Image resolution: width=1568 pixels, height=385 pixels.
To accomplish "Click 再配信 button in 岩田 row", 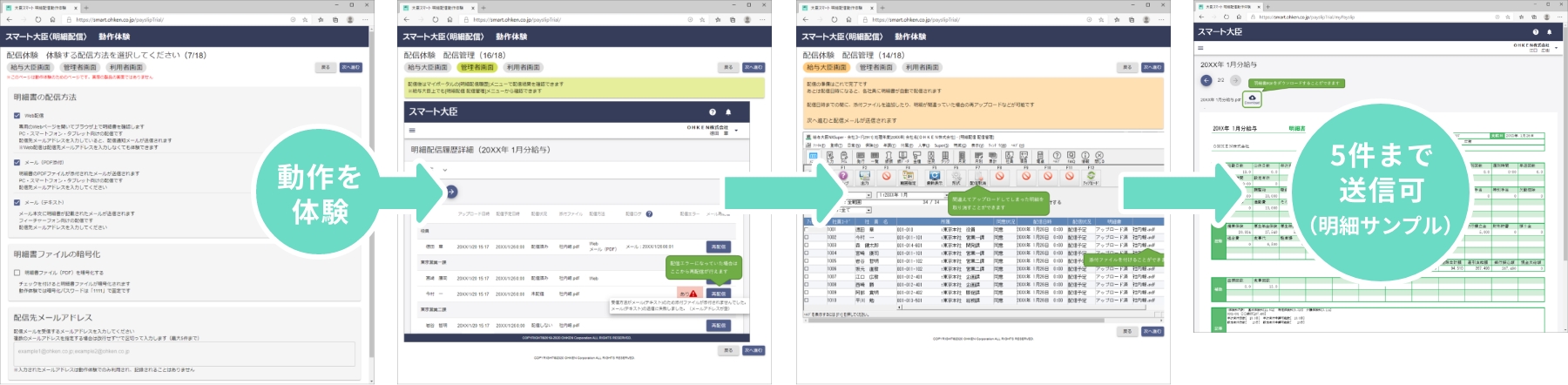I will [x=719, y=325].
